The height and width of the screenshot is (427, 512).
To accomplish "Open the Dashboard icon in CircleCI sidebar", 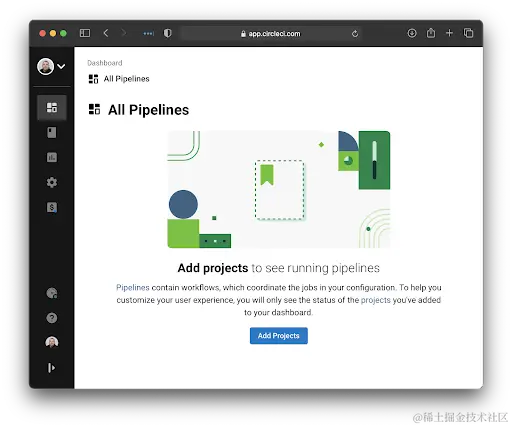I will click(x=52, y=107).
